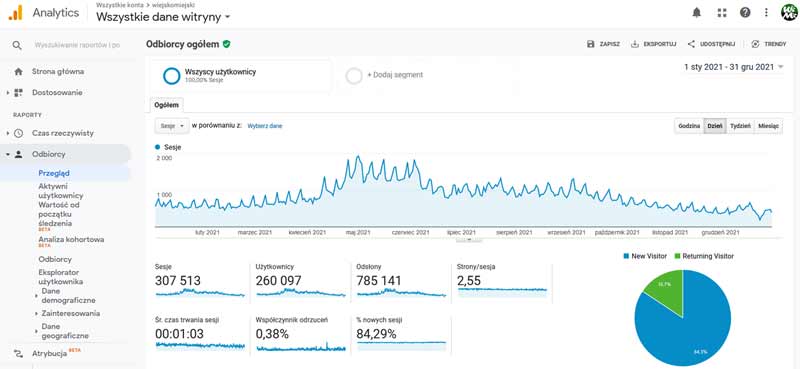Click the blue Sesje chart legend dot

[158, 147]
